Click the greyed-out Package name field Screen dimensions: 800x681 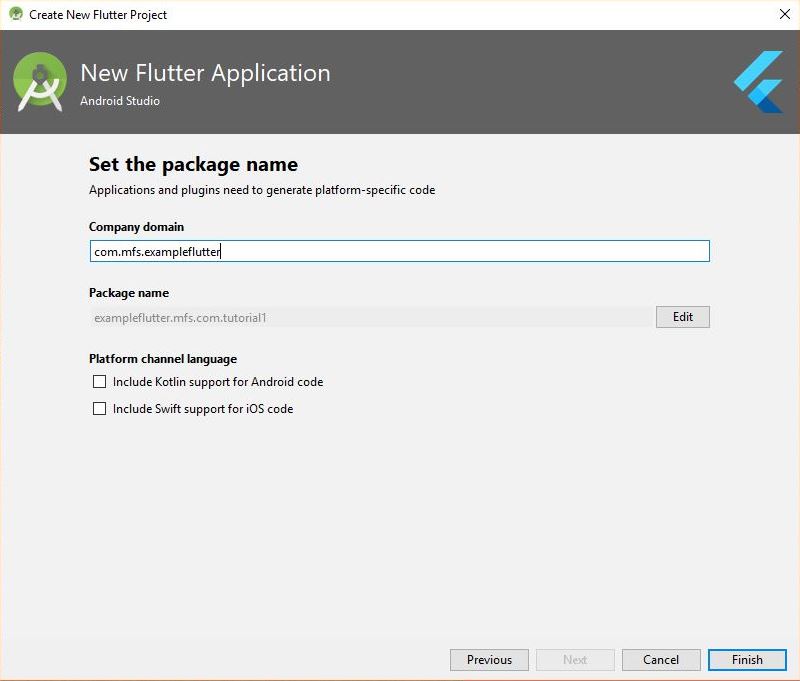[371, 317]
